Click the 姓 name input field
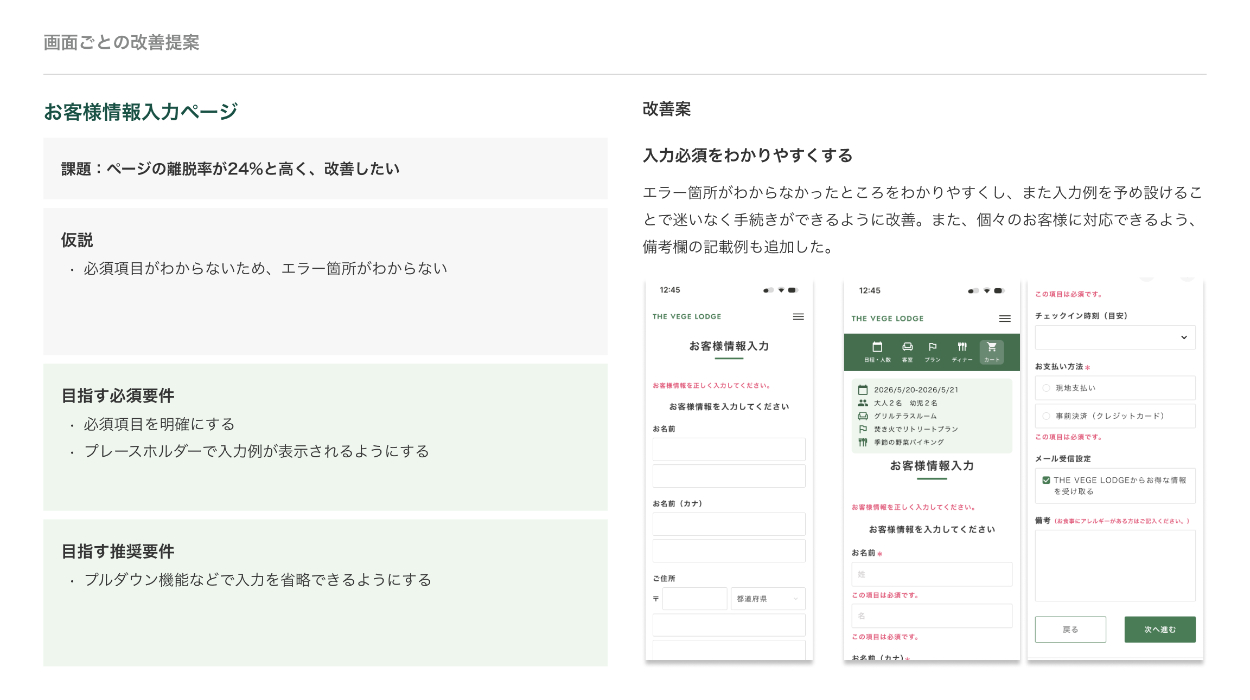1250x700 pixels. coord(931,574)
